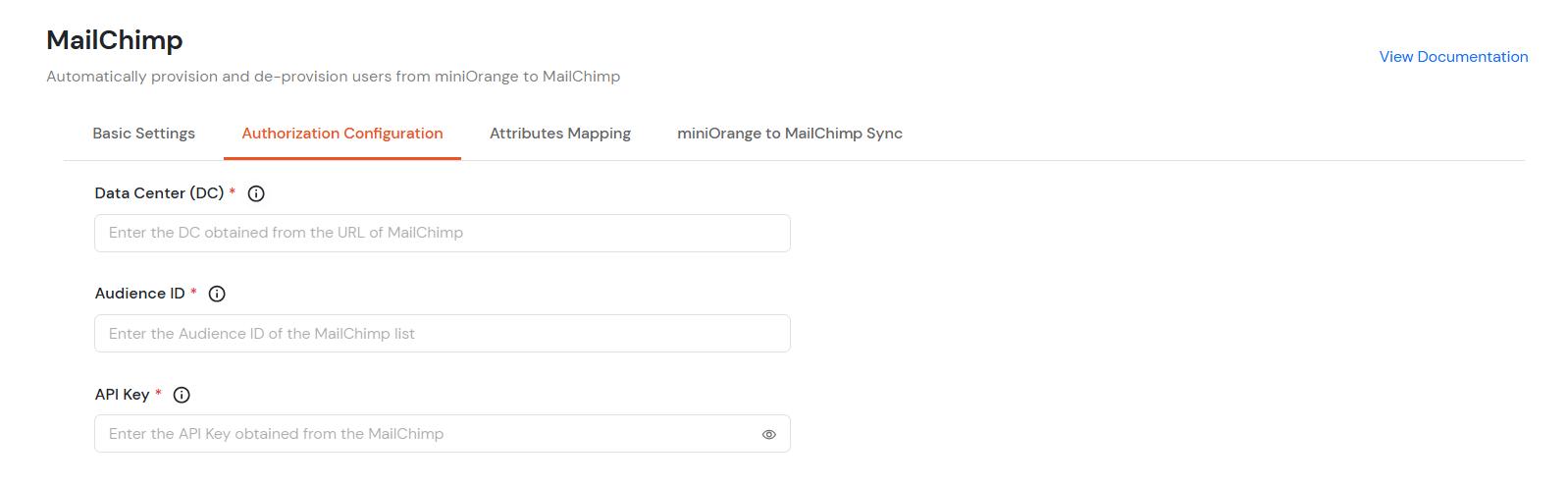Screen dimensions: 1568x487
Task: Focus the Data Center (DC) input field
Action: (x=443, y=233)
